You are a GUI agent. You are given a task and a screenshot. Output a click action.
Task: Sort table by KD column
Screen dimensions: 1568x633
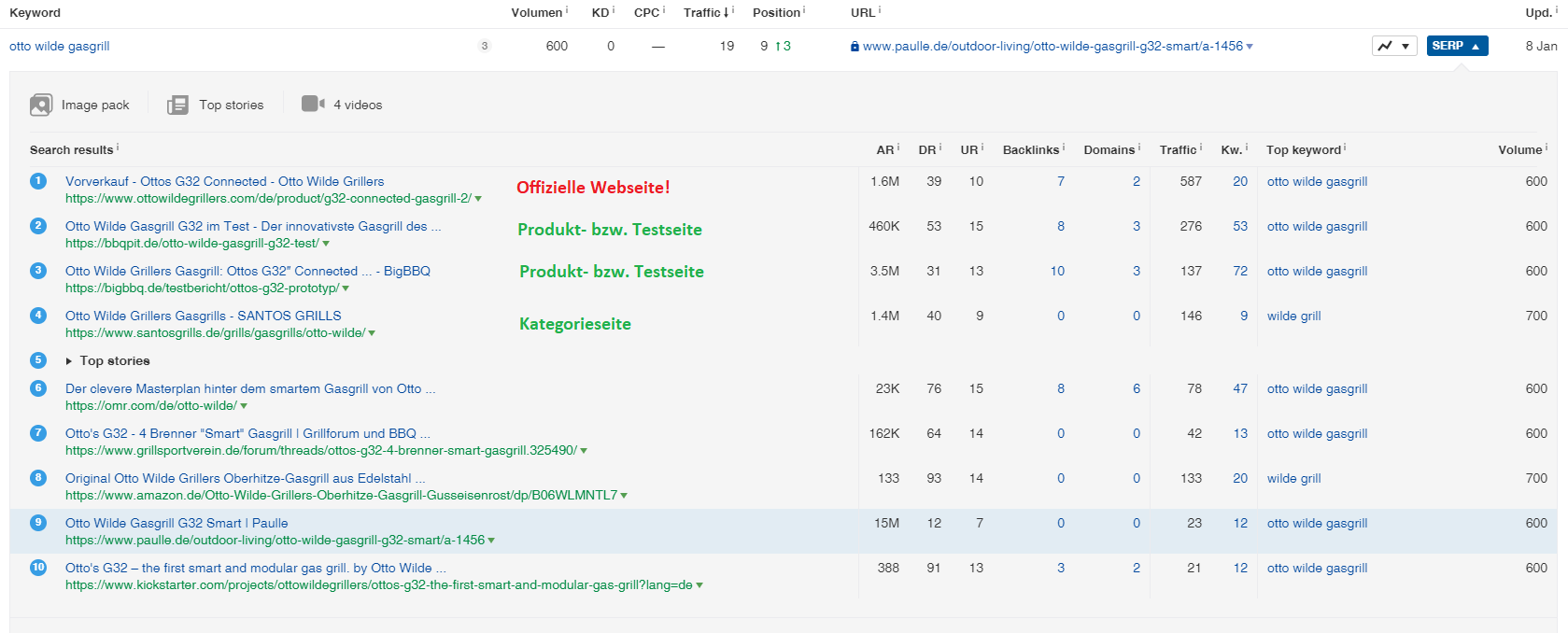pyautogui.click(x=600, y=12)
